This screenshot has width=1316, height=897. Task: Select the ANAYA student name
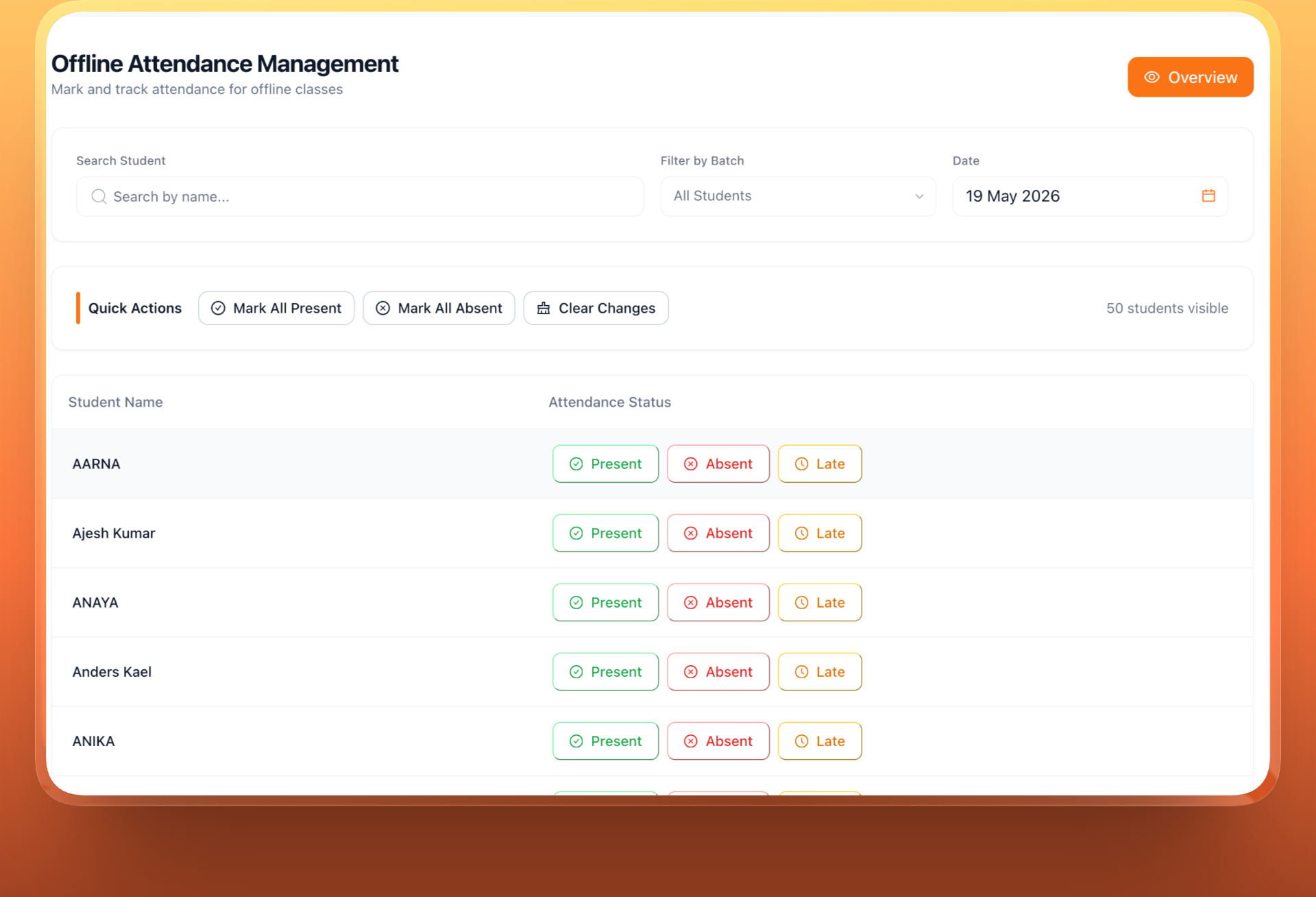pyautogui.click(x=95, y=602)
